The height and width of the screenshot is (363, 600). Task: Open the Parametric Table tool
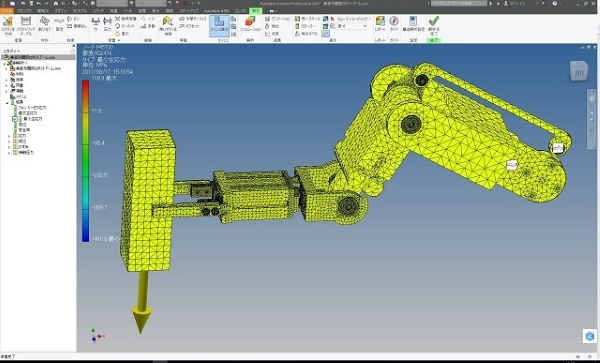(26, 22)
